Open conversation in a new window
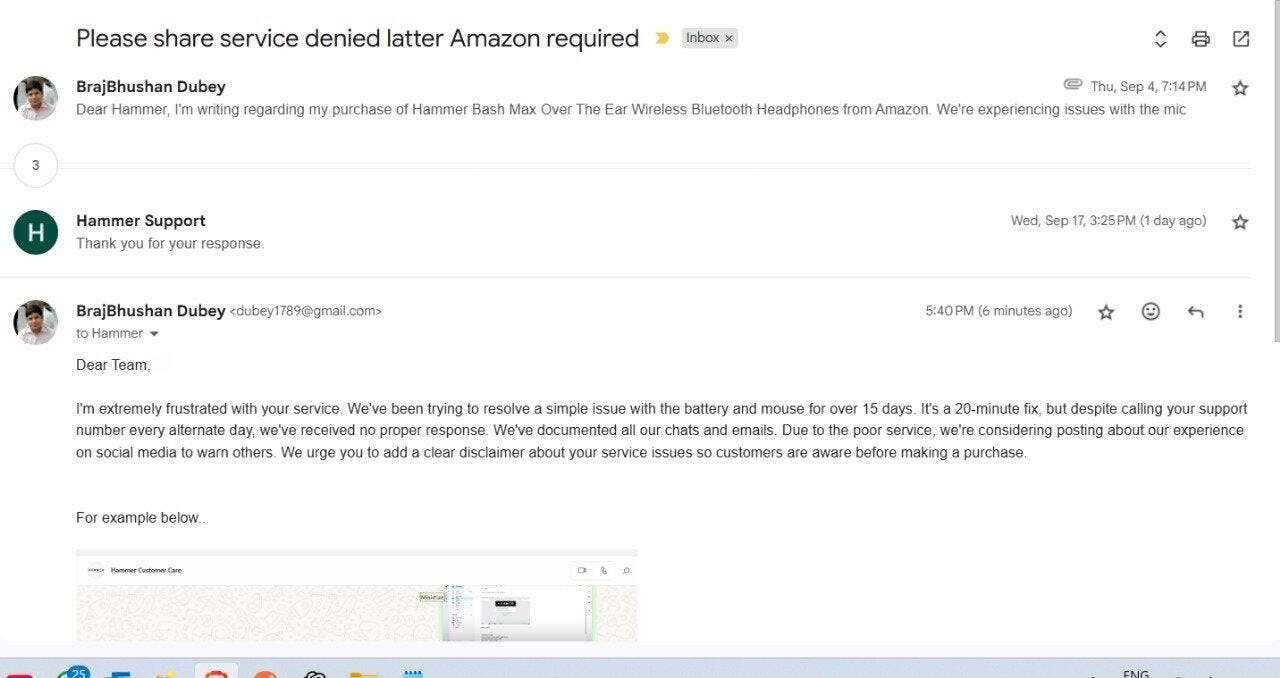The width and height of the screenshot is (1280, 678). point(1241,39)
